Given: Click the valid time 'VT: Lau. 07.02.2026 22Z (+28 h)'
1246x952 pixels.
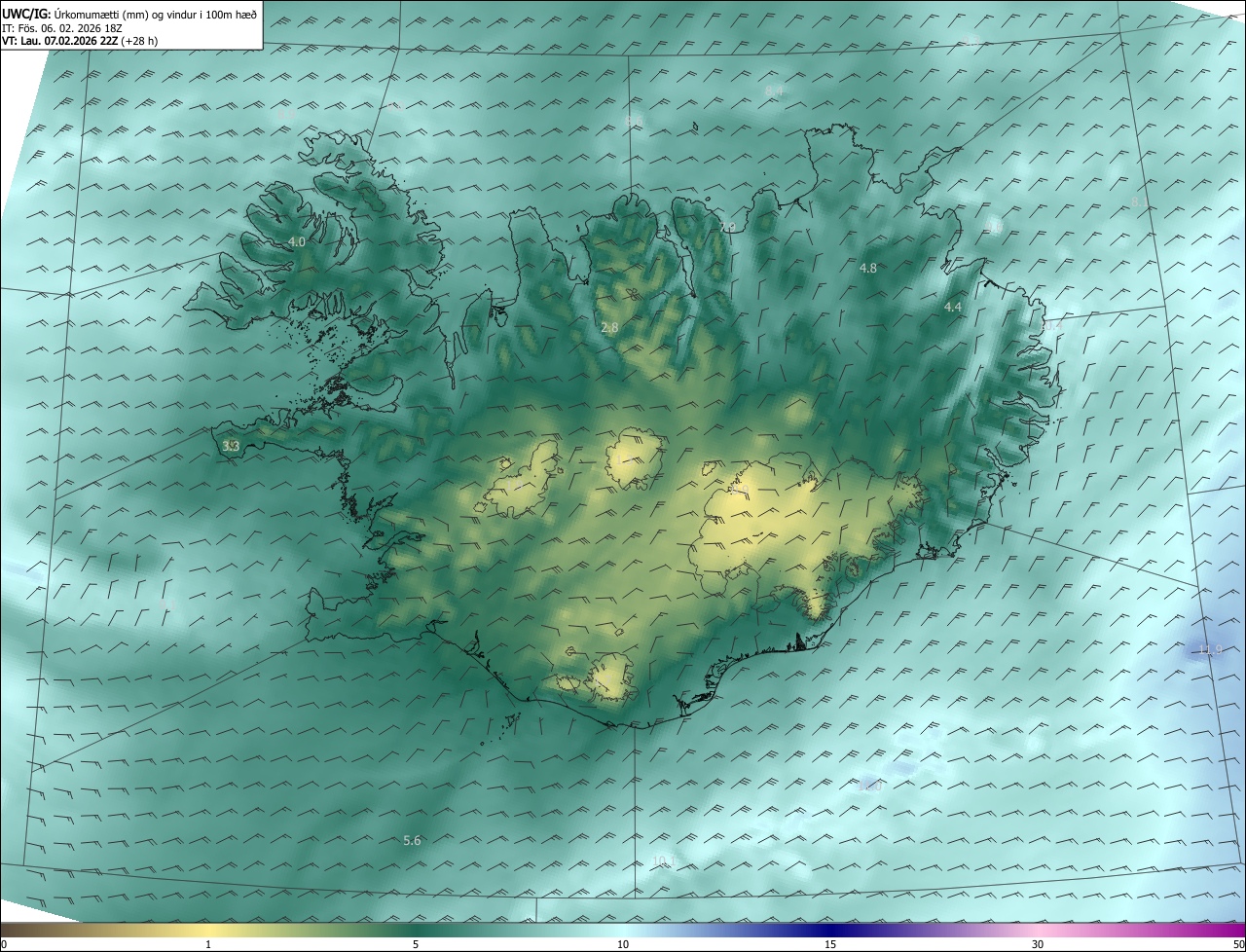Looking at the screenshot, I should tap(80, 42).
